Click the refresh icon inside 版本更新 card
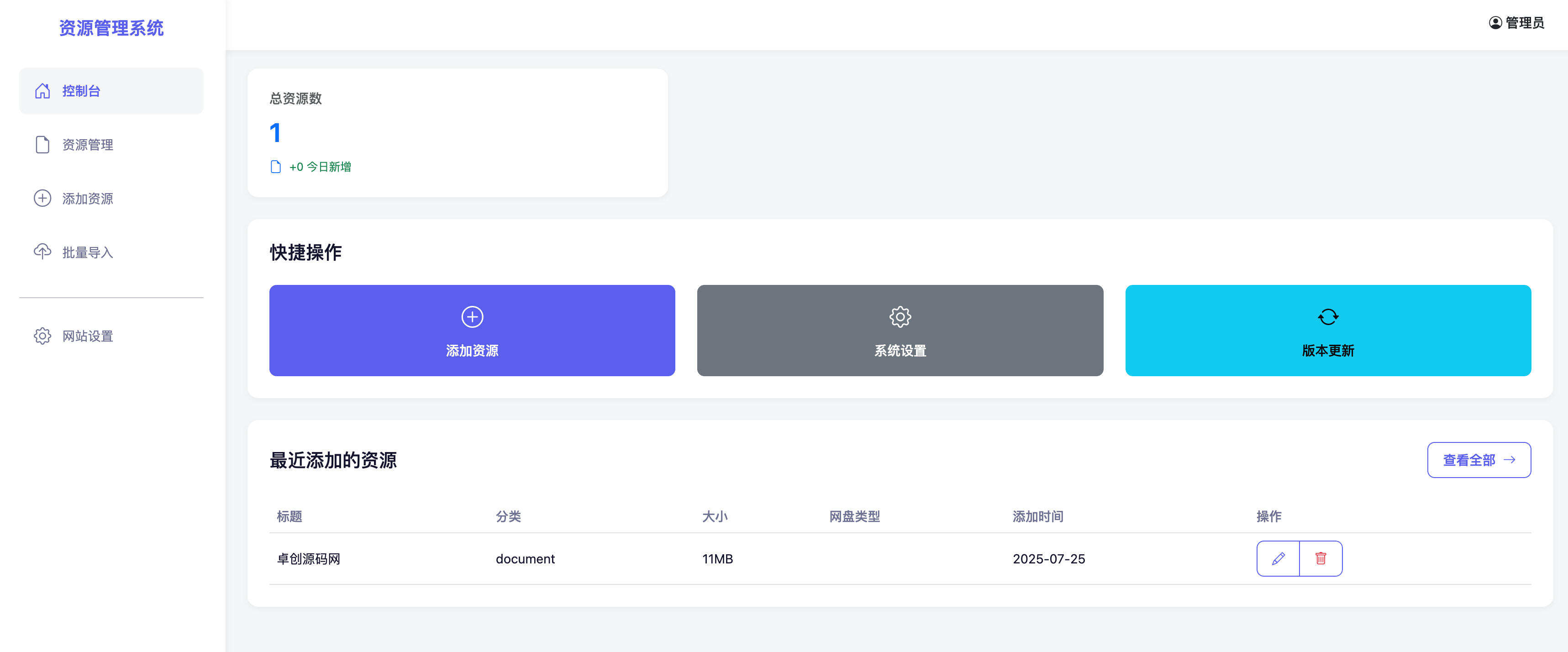This screenshot has height=652, width=1568. 1327,316
